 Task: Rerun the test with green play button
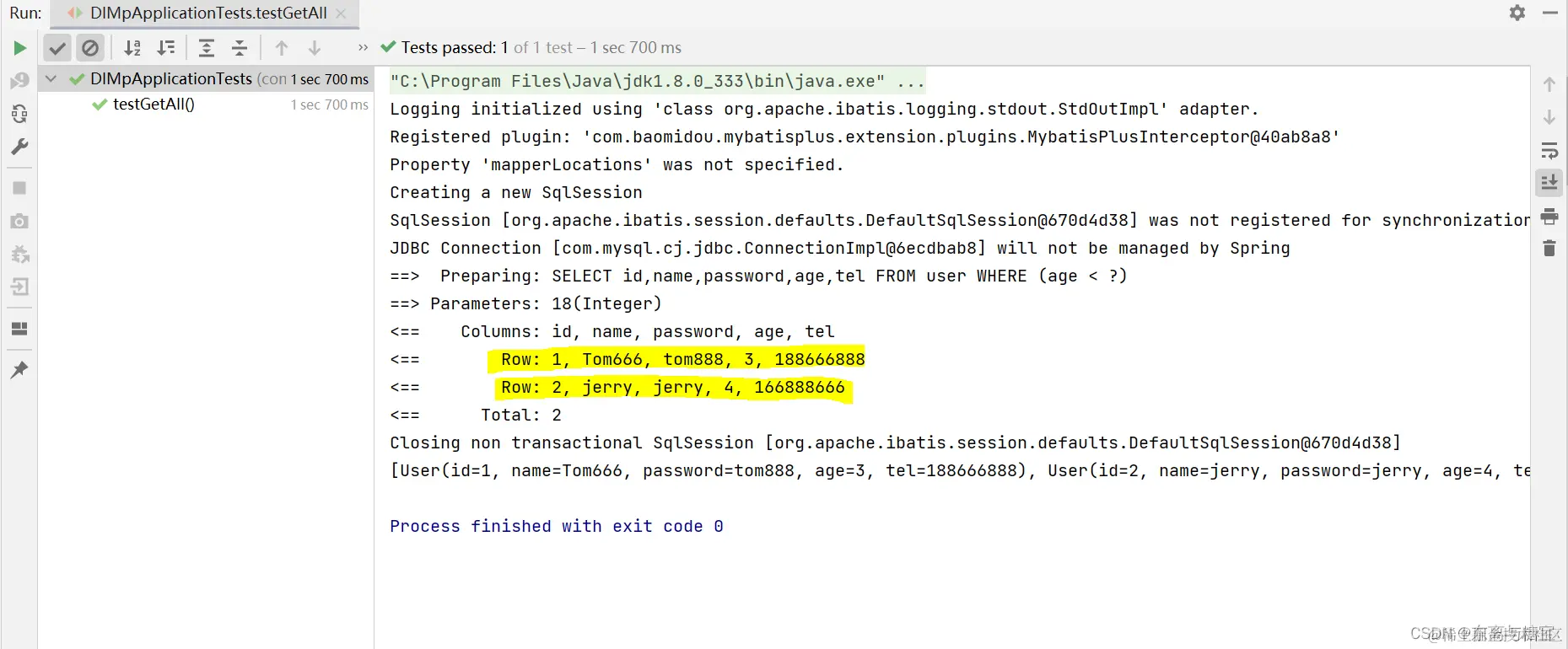coord(19,48)
